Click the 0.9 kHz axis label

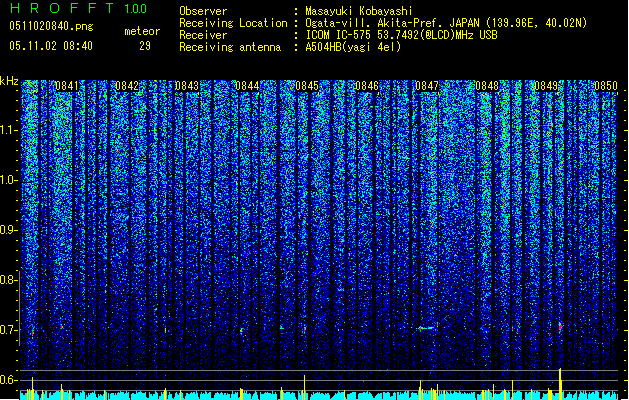pyautogui.click(x=9, y=230)
